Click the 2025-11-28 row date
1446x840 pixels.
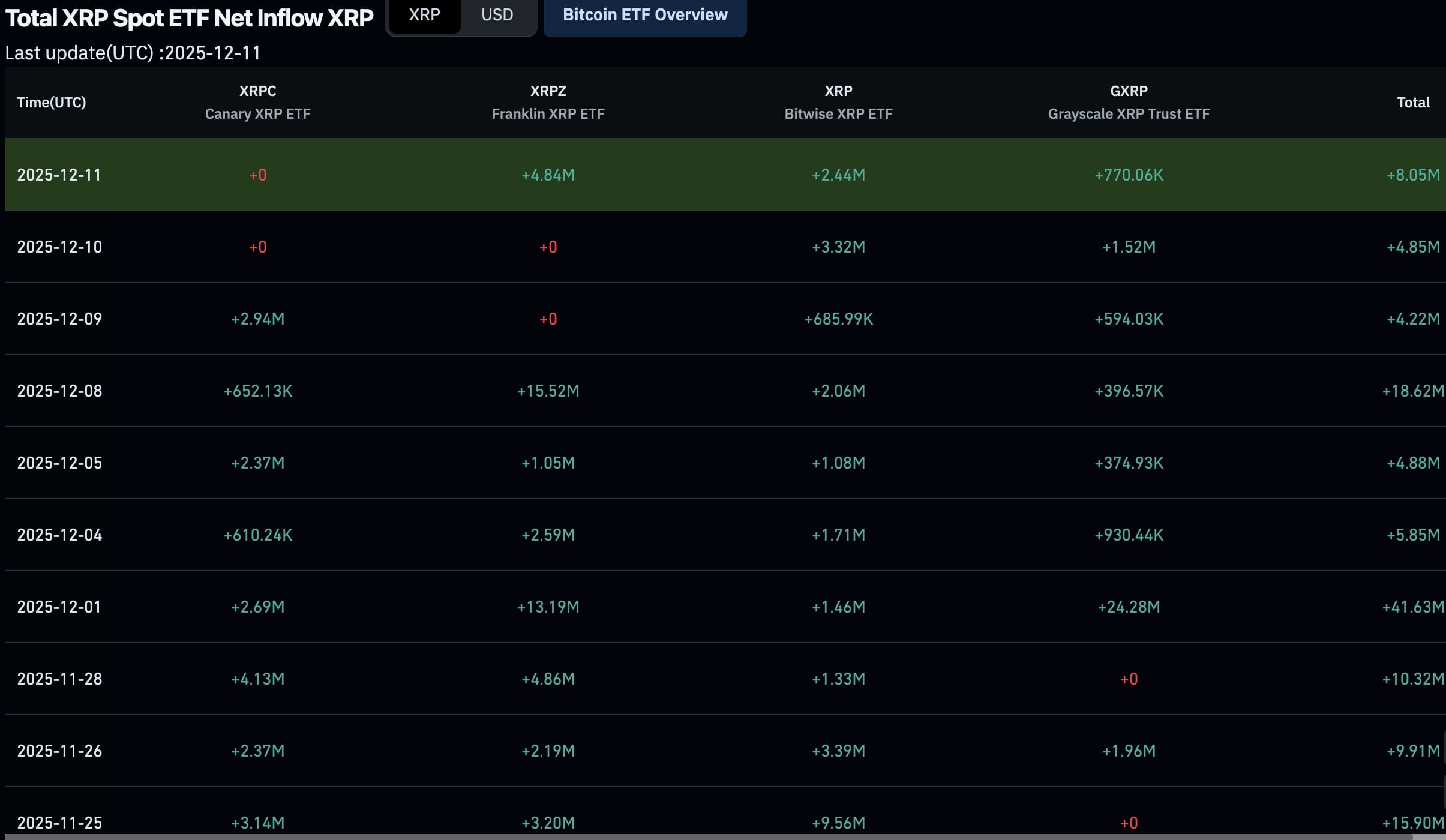59,679
